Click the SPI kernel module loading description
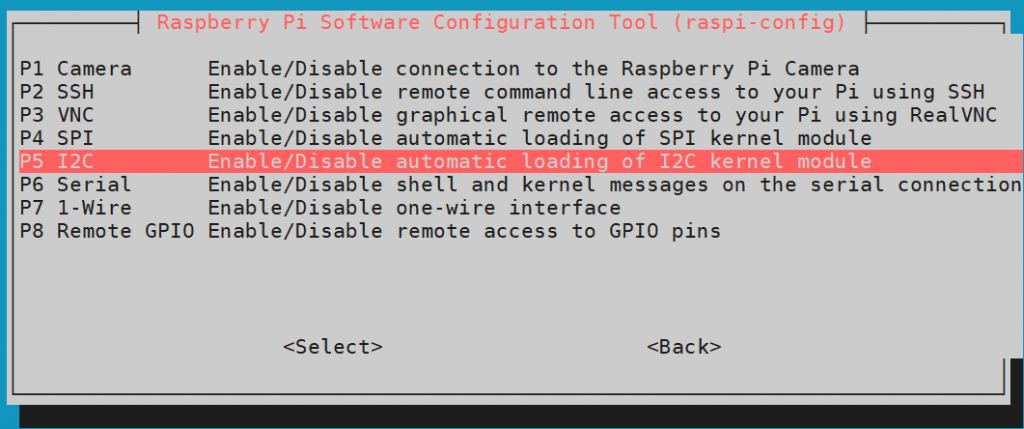Viewport: 1024px width, 429px height. coord(539,138)
